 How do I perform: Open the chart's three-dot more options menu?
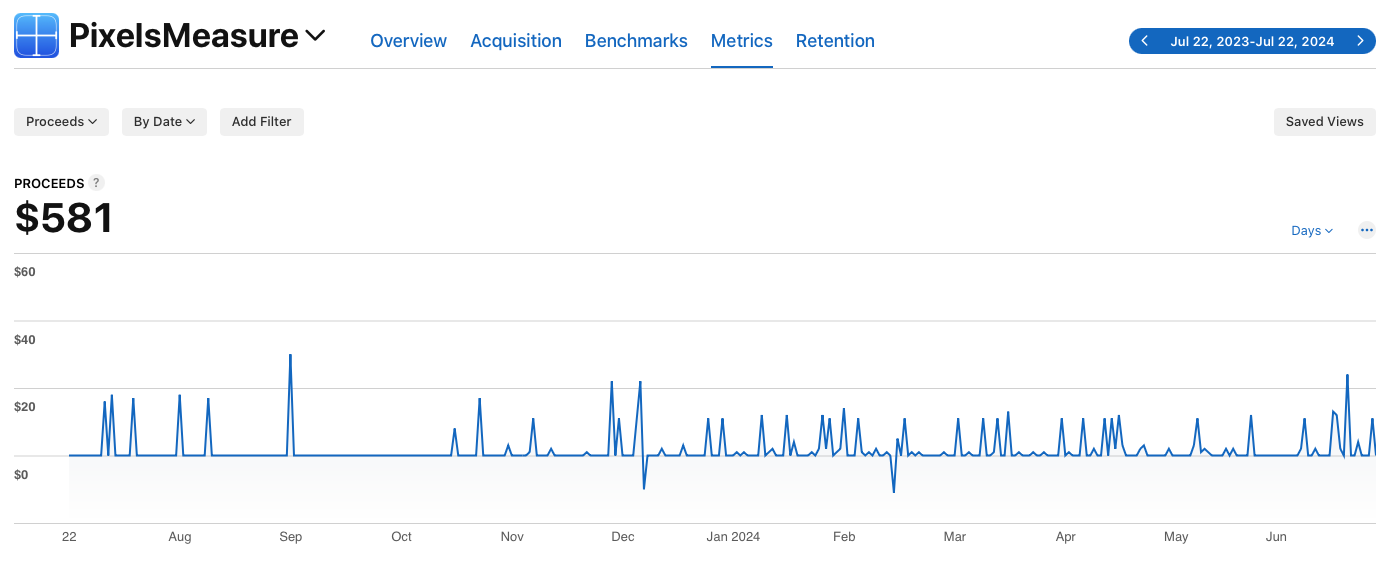pos(1367,230)
